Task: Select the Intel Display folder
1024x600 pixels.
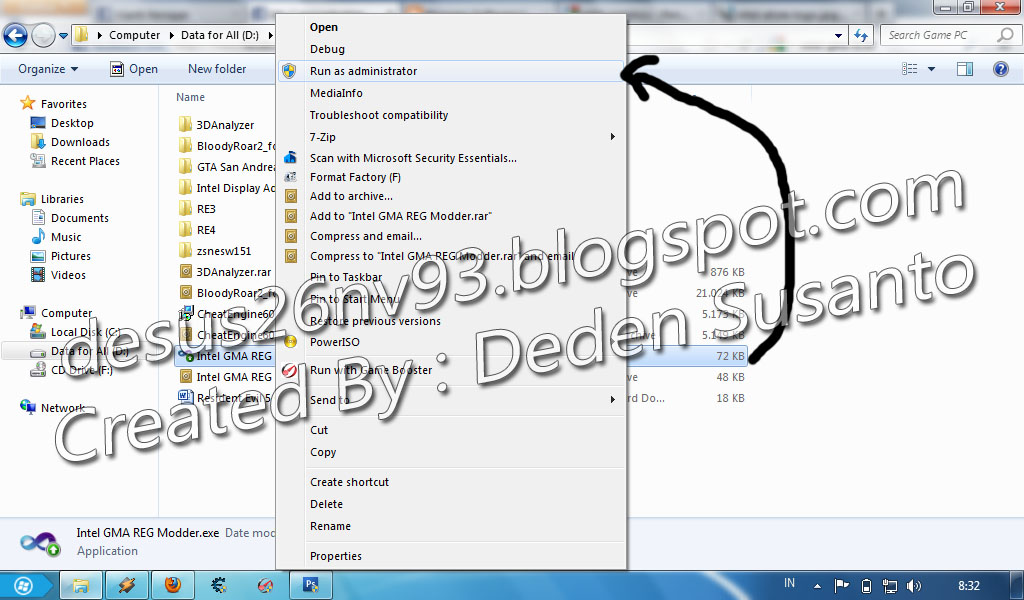Action: coord(235,187)
